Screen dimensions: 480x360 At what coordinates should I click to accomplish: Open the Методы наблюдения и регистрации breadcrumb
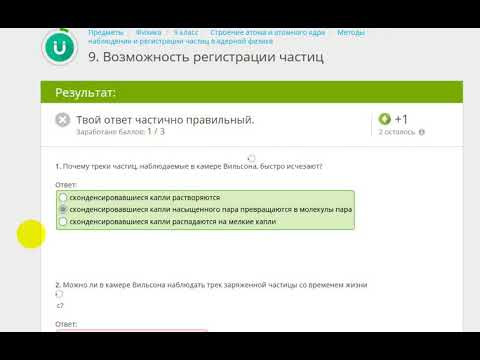[x=227, y=37]
